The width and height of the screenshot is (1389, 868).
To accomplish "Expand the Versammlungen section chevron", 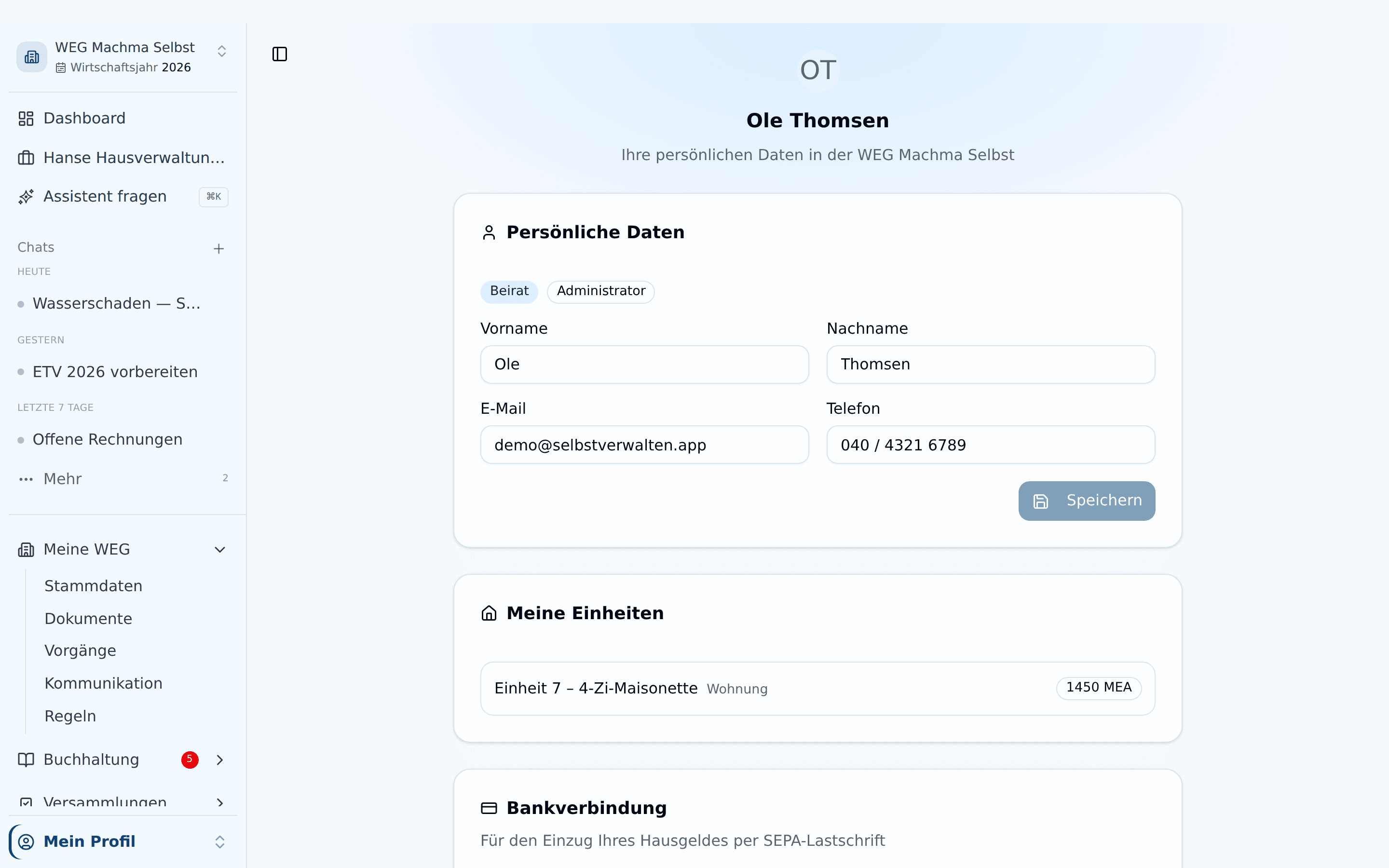I will click(220, 802).
